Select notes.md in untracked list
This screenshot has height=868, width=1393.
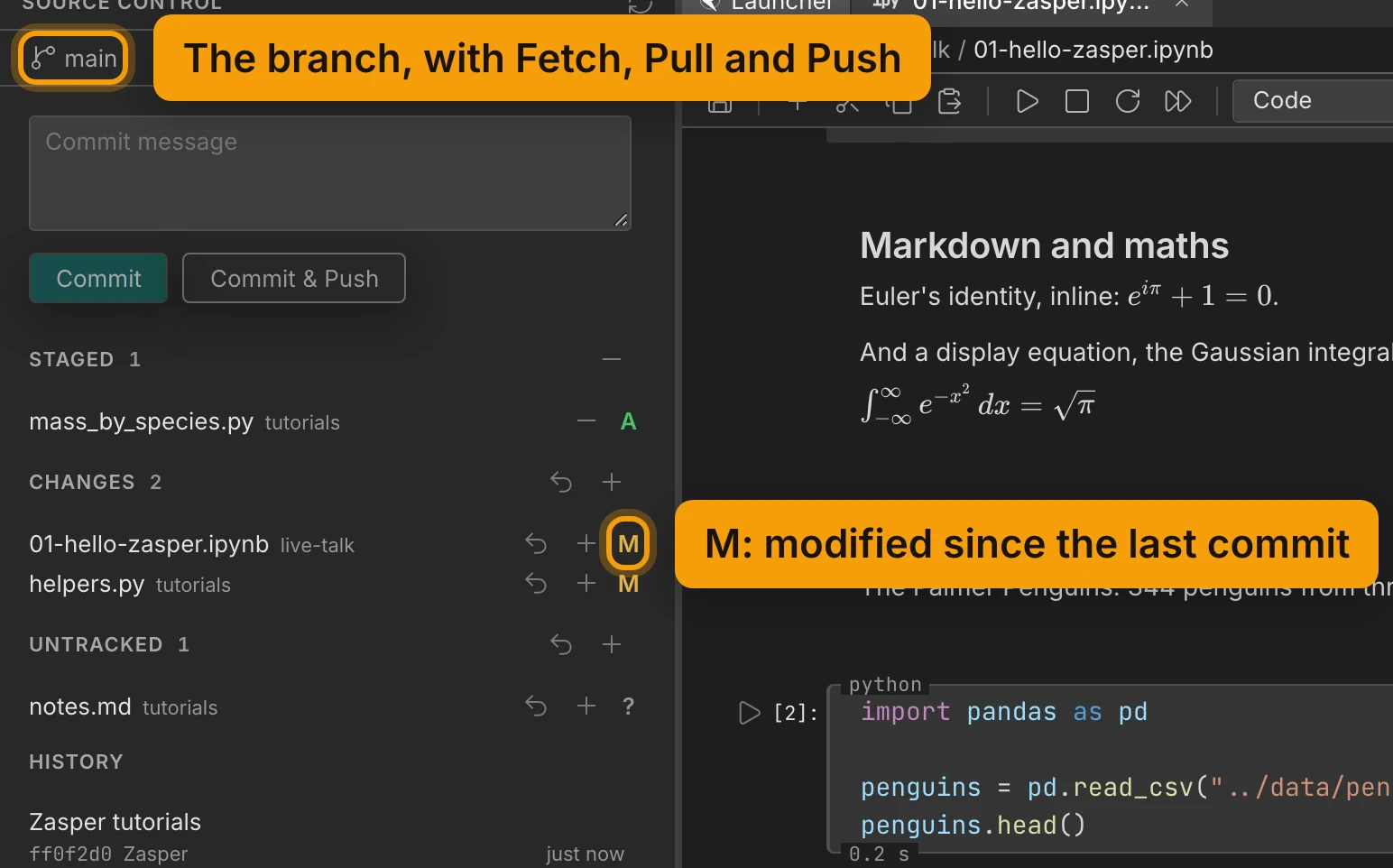pos(80,706)
